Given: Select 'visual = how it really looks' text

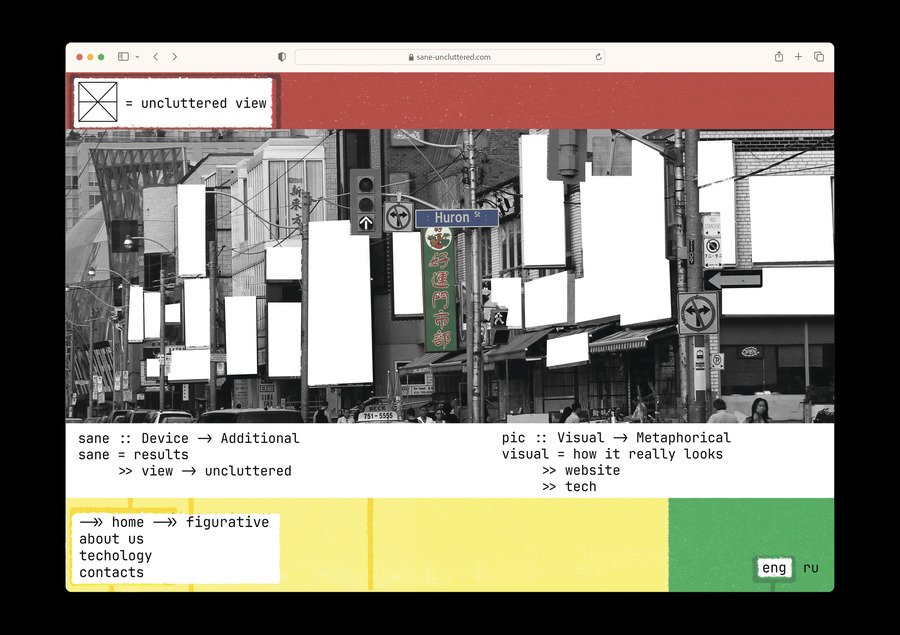Looking at the screenshot, I should [x=612, y=454].
